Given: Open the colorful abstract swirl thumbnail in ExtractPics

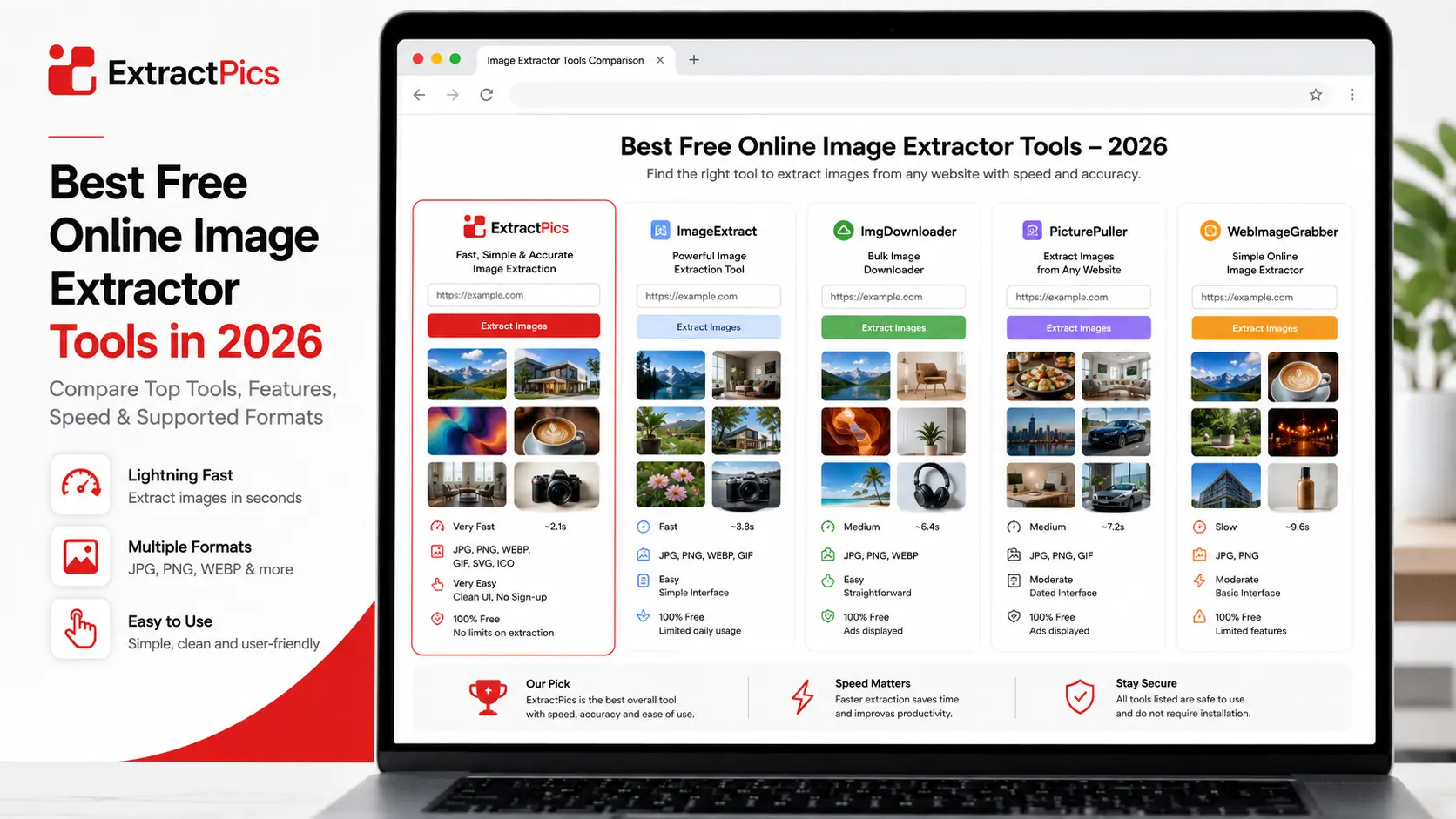Looking at the screenshot, I should point(467,431).
